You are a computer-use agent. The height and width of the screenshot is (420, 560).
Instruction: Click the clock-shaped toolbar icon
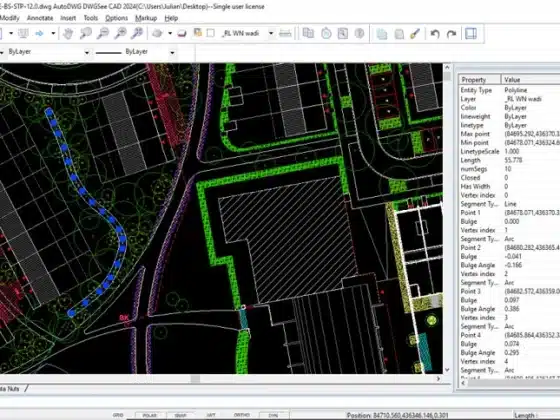(326, 34)
